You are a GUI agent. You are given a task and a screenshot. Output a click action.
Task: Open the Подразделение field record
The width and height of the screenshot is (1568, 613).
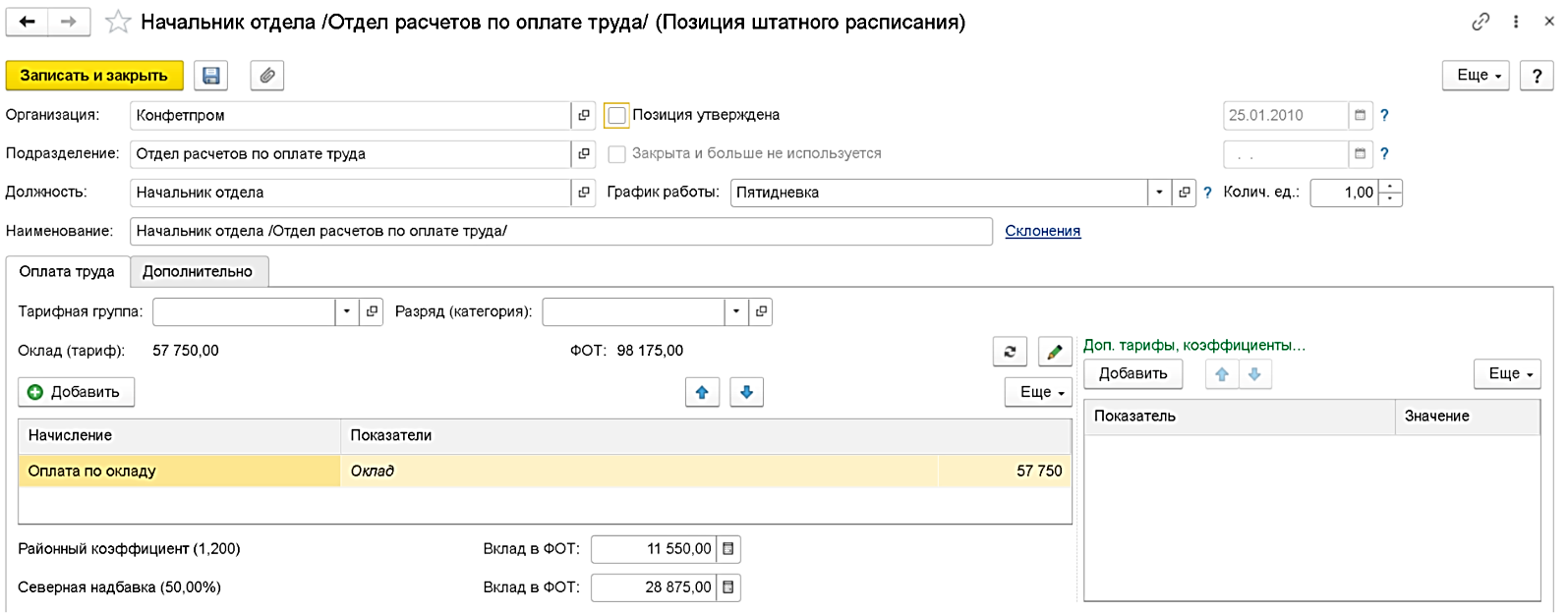coord(584,154)
